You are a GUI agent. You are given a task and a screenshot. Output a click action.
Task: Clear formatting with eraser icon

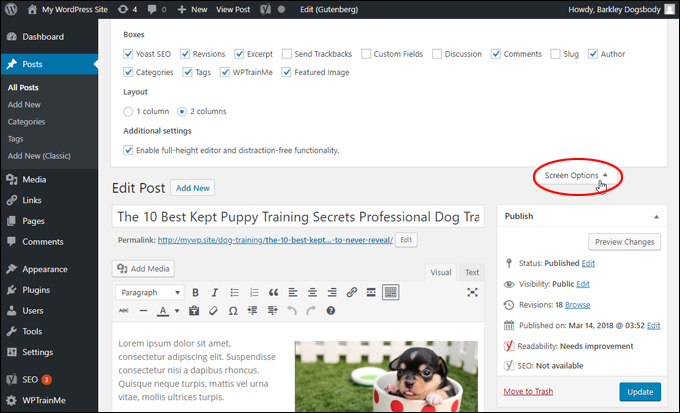(213, 311)
